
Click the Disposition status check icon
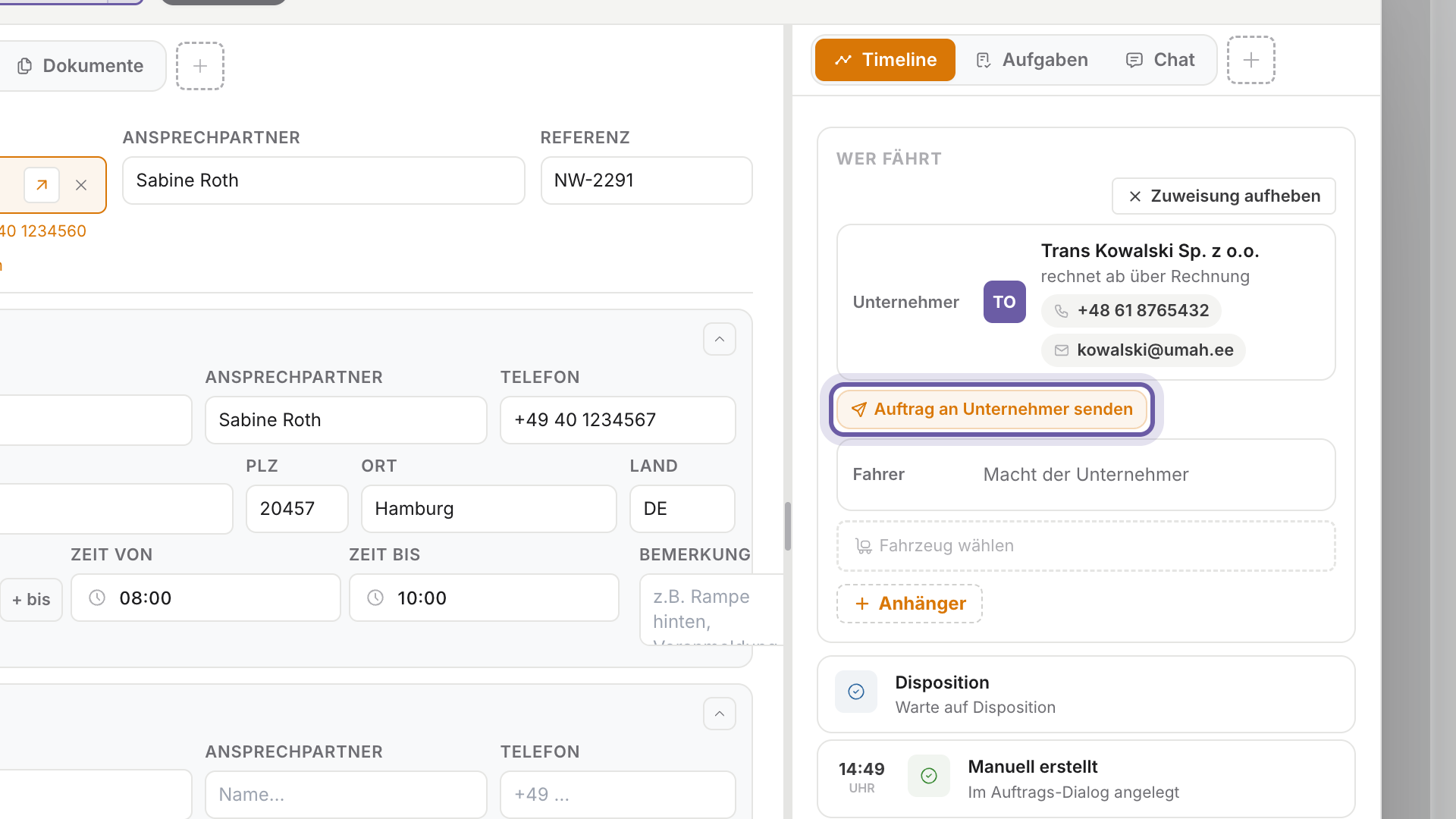[x=856, y=692]
